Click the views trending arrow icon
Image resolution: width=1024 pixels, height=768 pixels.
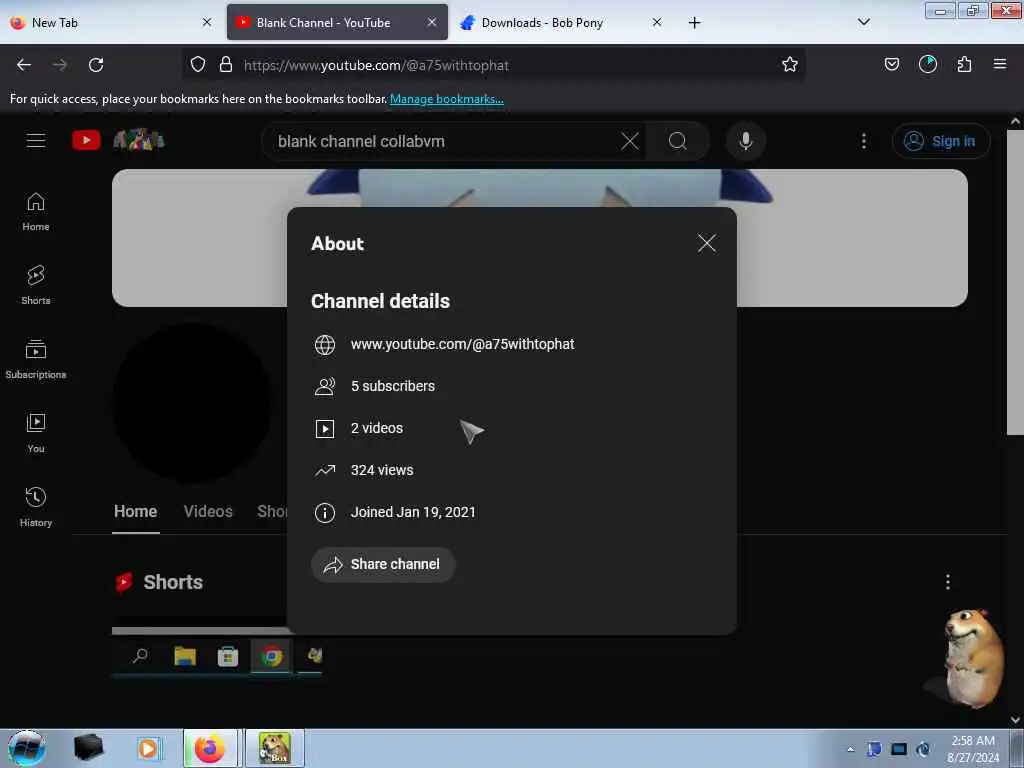point(325,470)
